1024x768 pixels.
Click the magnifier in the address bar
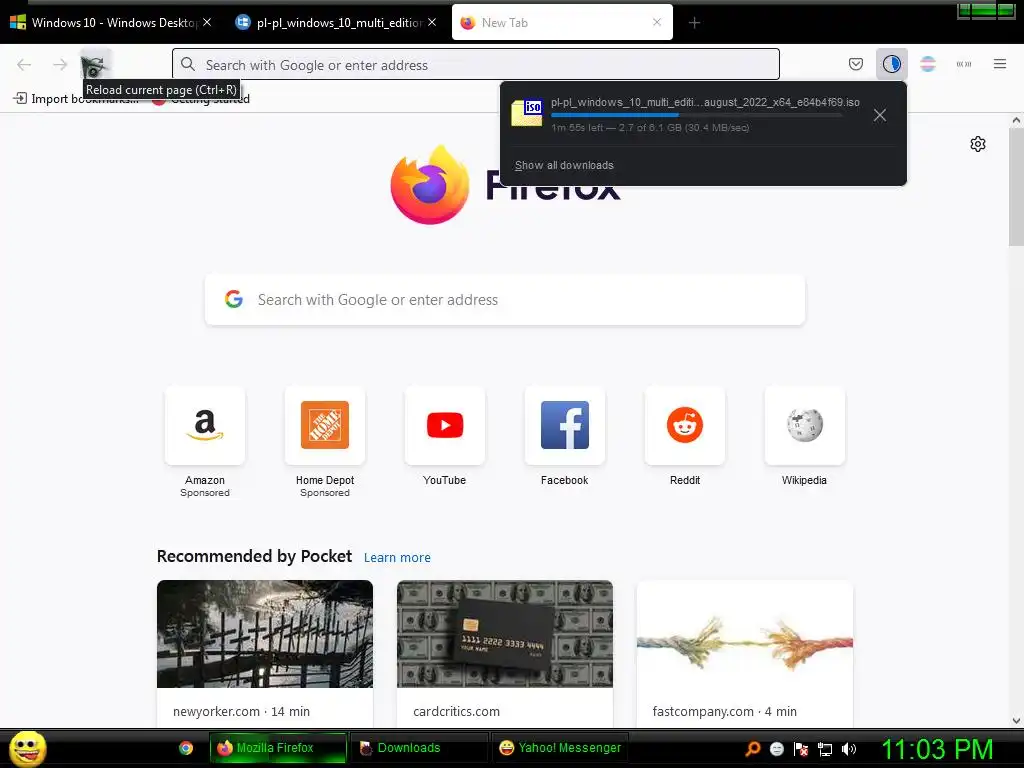point(188,64)
